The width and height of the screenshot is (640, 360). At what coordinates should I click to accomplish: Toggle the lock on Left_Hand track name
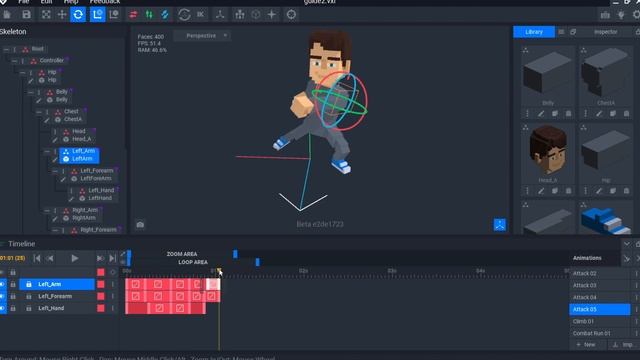(29, 308)
